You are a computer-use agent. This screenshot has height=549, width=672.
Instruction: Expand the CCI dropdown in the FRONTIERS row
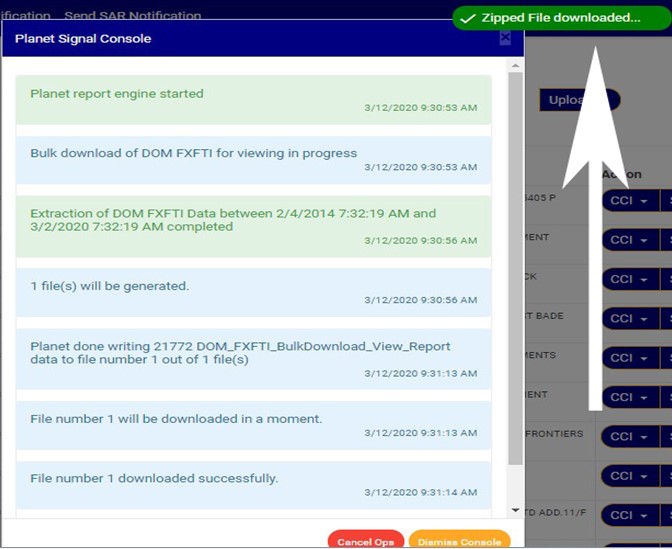click(x=629, y=436)
